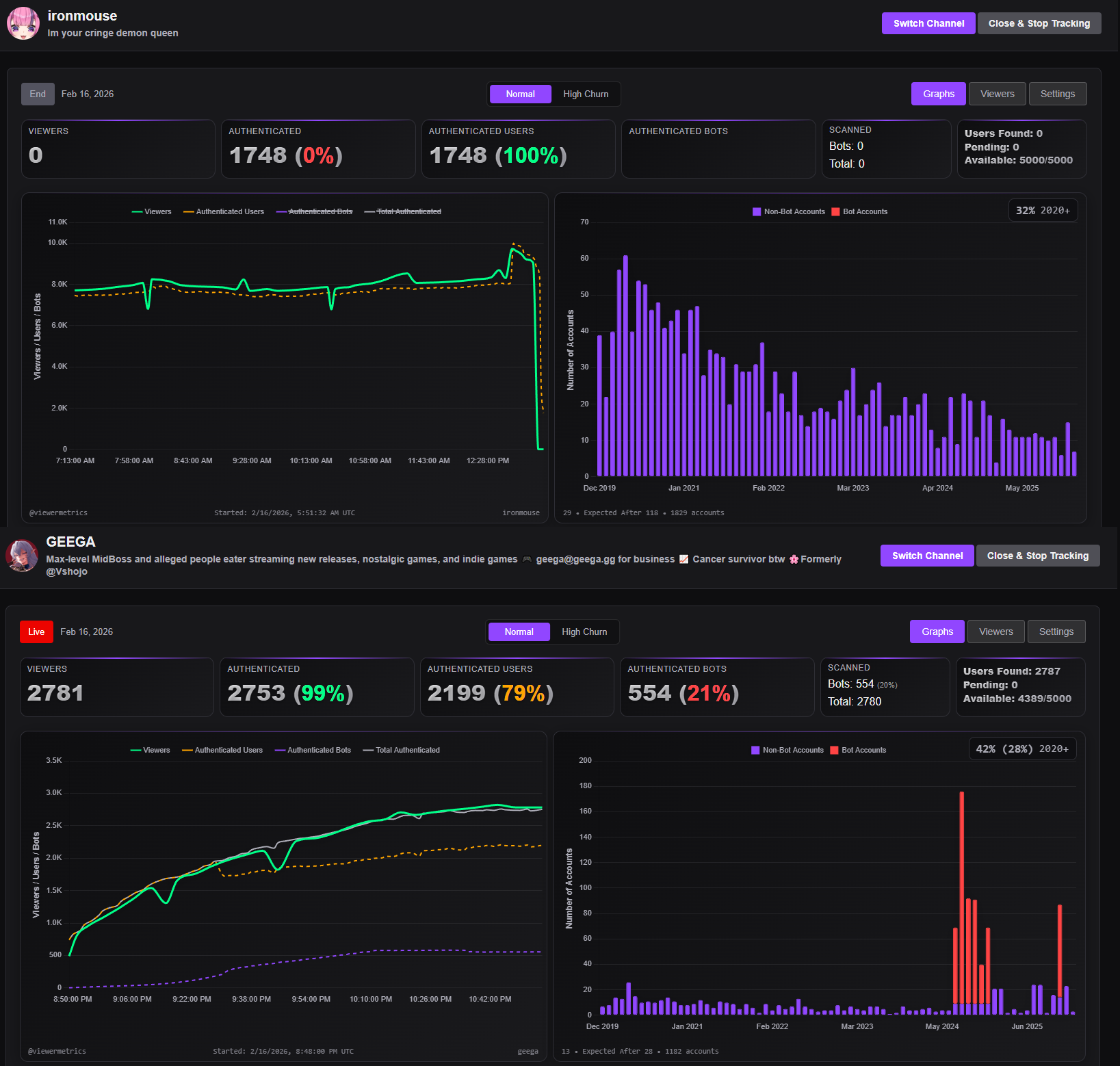Screen dimensions: 1120x1066
Task: Open Graphs tab in GEEGA panel
Action: coord(937,632)
